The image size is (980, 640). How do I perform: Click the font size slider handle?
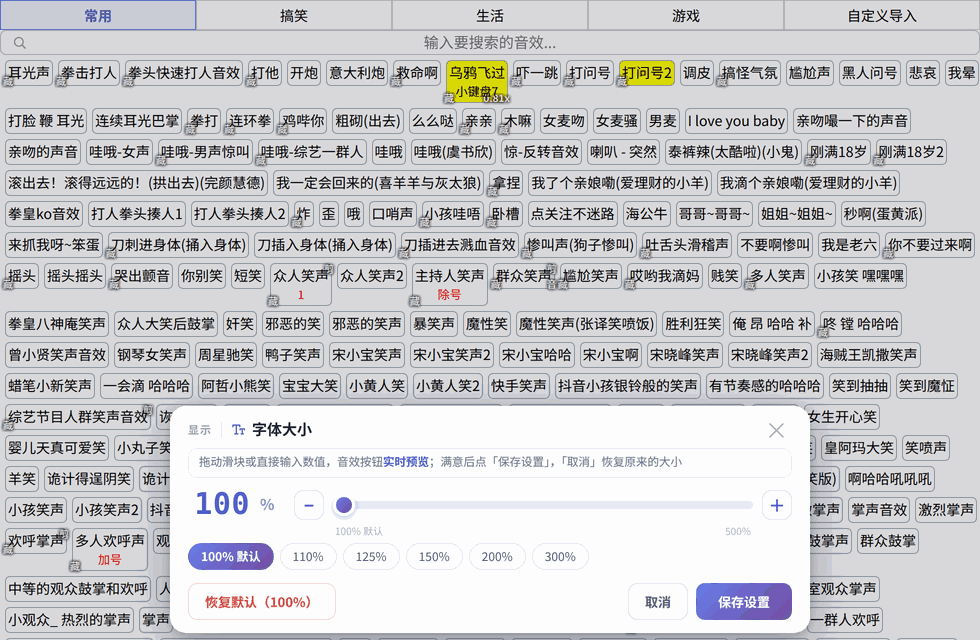pyautogui.click(x=344, y=505)
